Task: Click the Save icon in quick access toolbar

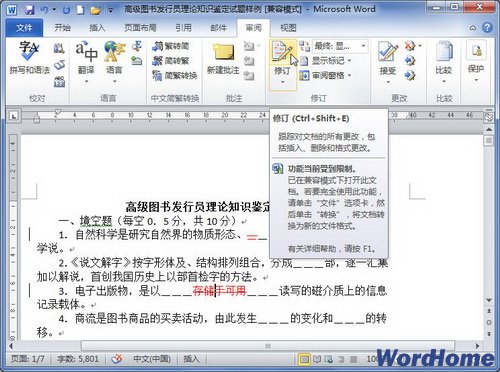Action: tap(29, 10)
